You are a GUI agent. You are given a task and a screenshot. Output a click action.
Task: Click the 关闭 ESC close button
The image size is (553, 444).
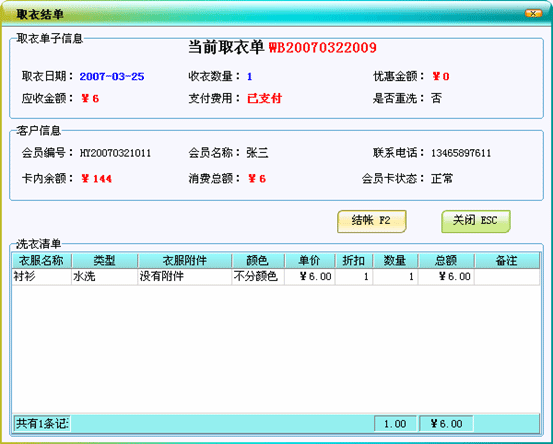(x=476, y=221)
